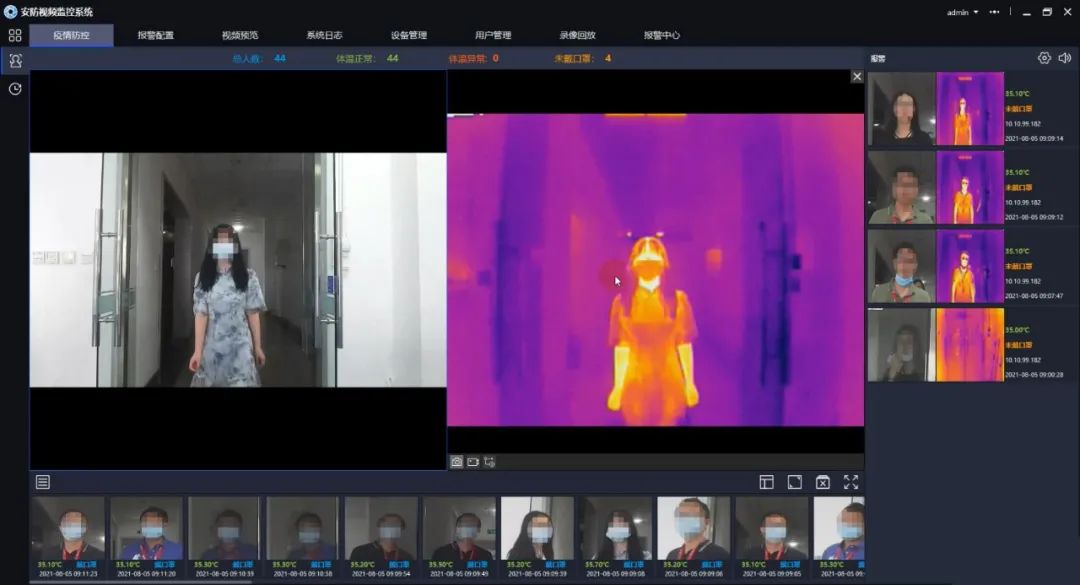Open capture thumbnail timestamped 09:10:38

pyautogui.click(x=302, y=537)
